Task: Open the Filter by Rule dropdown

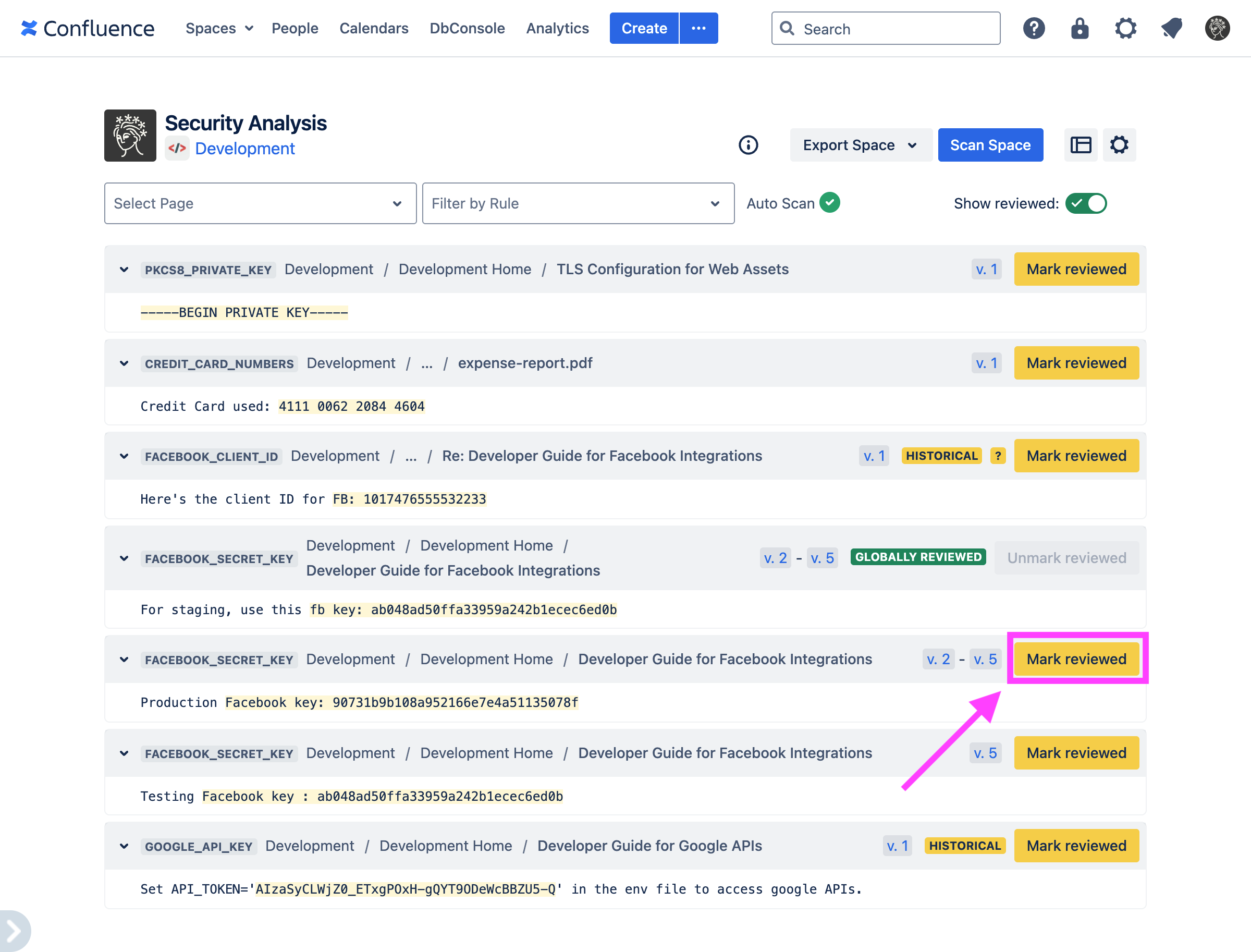Action: (578, 203)
